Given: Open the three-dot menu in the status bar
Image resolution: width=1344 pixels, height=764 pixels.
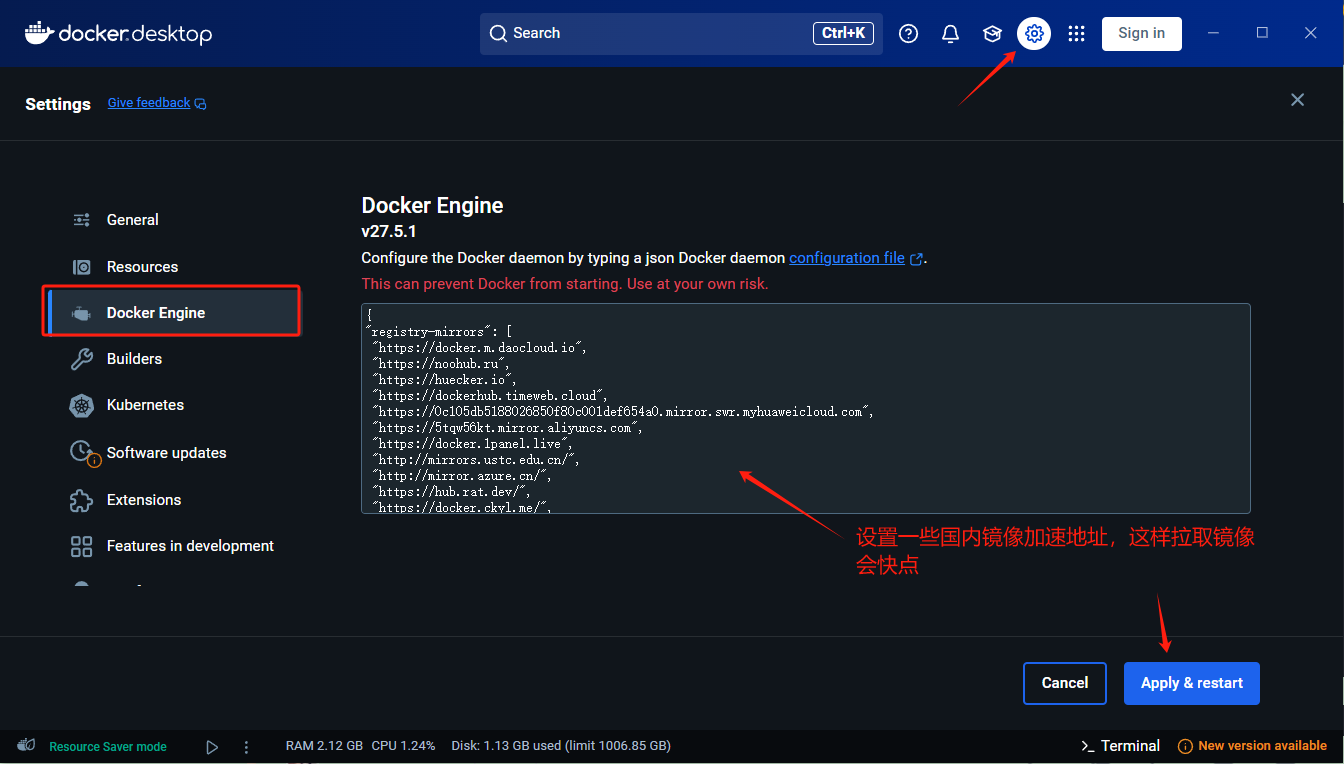Looking at the screenshot, I should point(246,745).
